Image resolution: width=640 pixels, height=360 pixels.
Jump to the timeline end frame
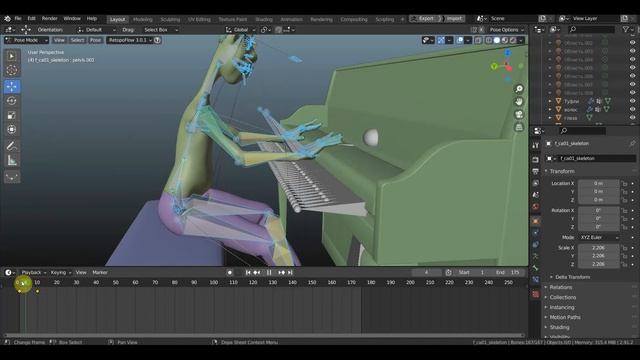tap(290, 273)
